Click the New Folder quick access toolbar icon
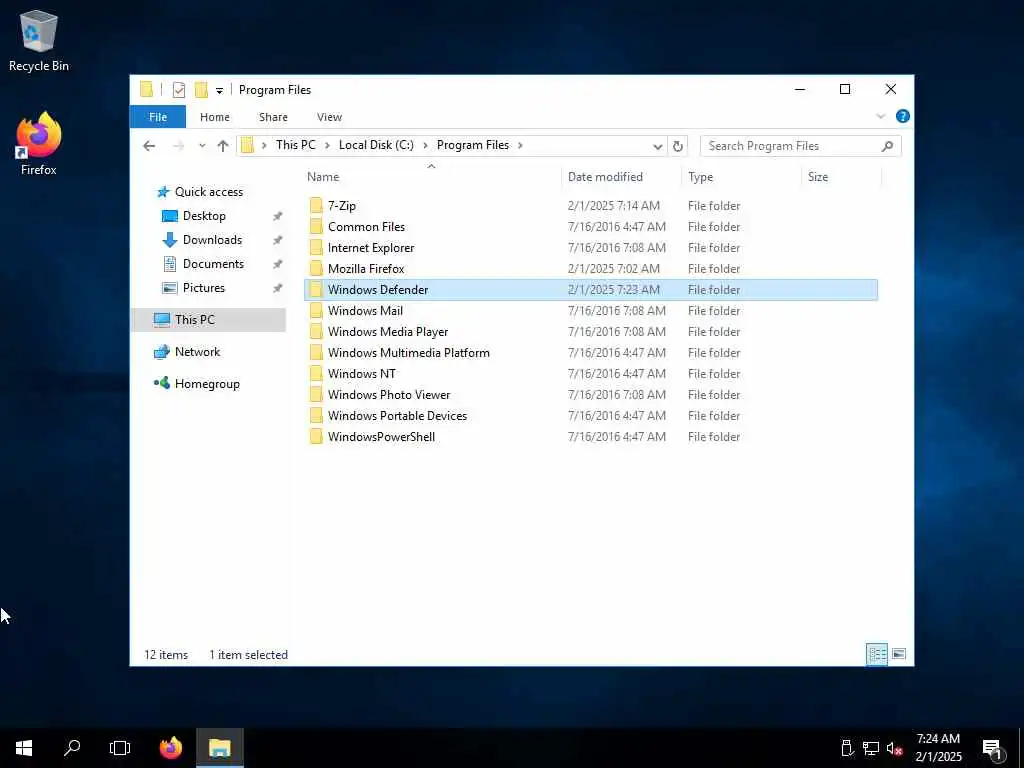 coord(201,90)
